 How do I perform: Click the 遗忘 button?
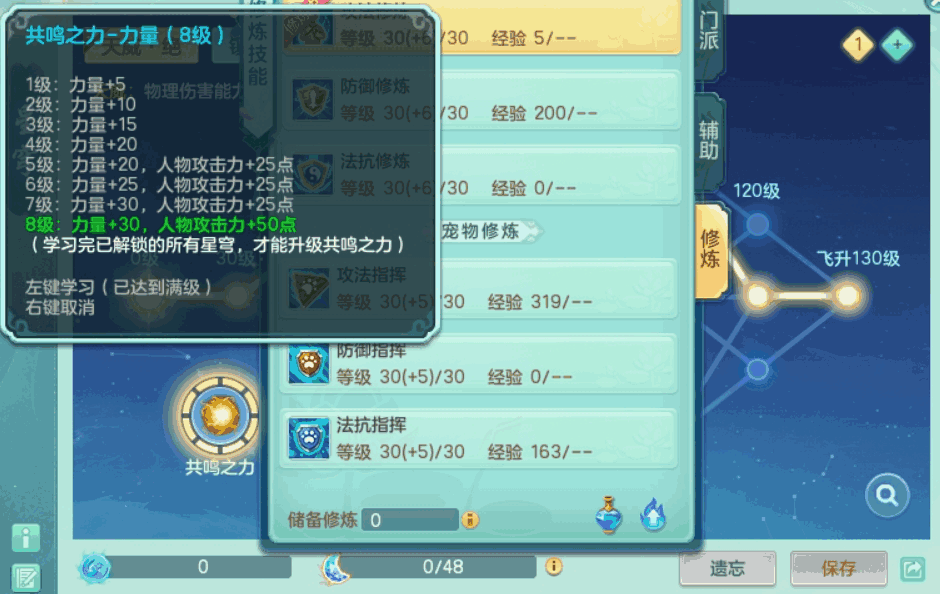[727, 568]
